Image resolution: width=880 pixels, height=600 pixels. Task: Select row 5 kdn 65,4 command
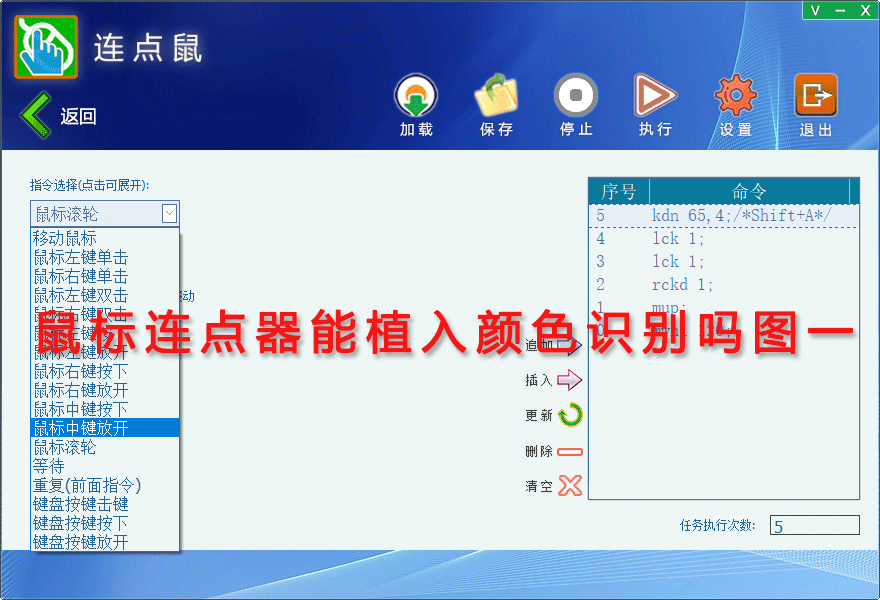[x=723, y=216]
